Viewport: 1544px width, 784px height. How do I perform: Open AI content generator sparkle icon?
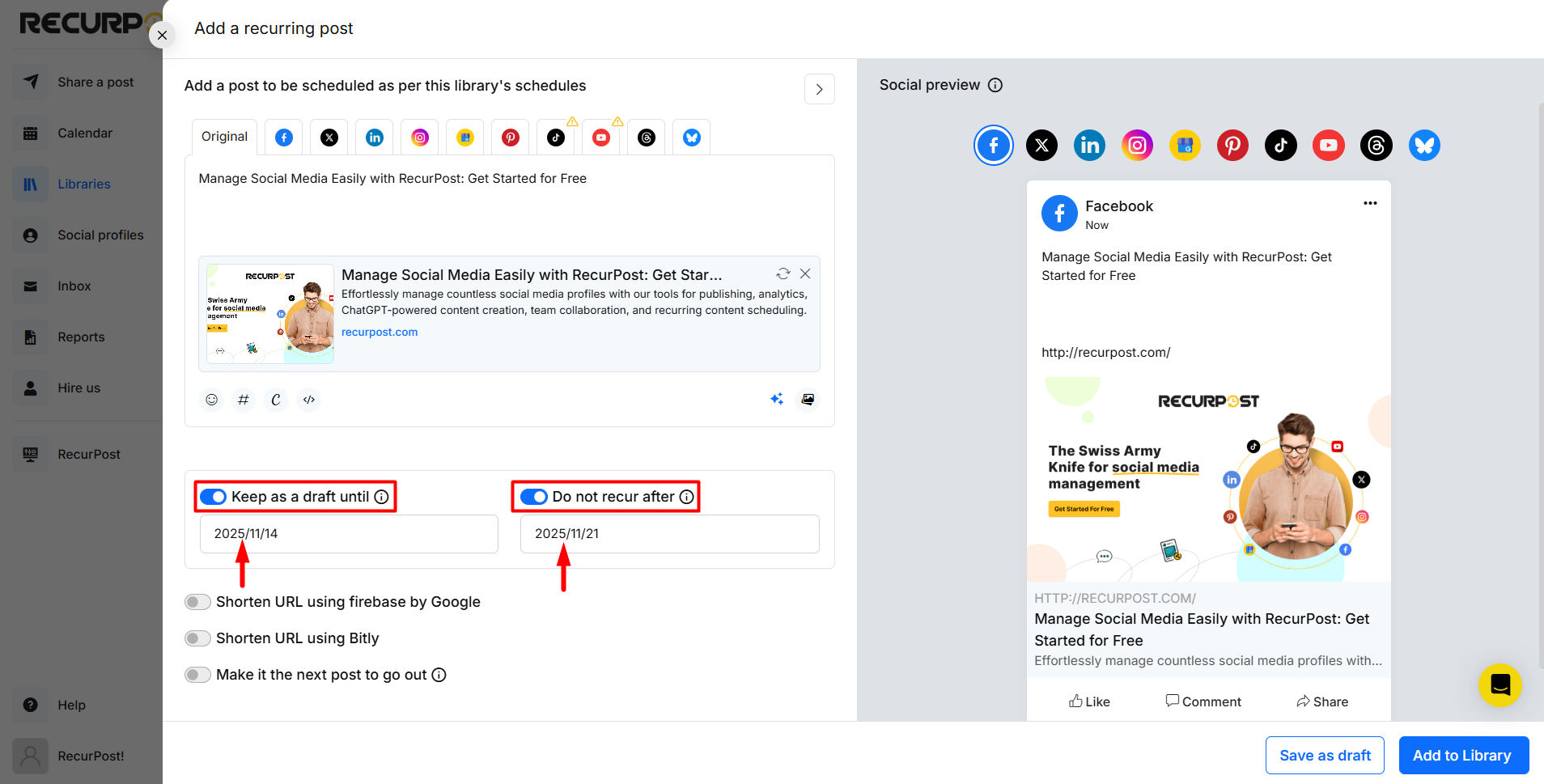pyautogui.click(x=777, y=399)
